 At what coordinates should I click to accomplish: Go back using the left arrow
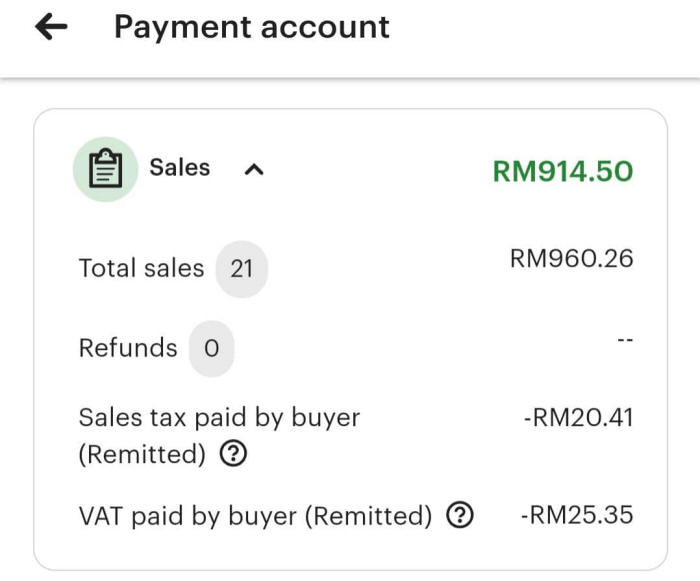51,27
